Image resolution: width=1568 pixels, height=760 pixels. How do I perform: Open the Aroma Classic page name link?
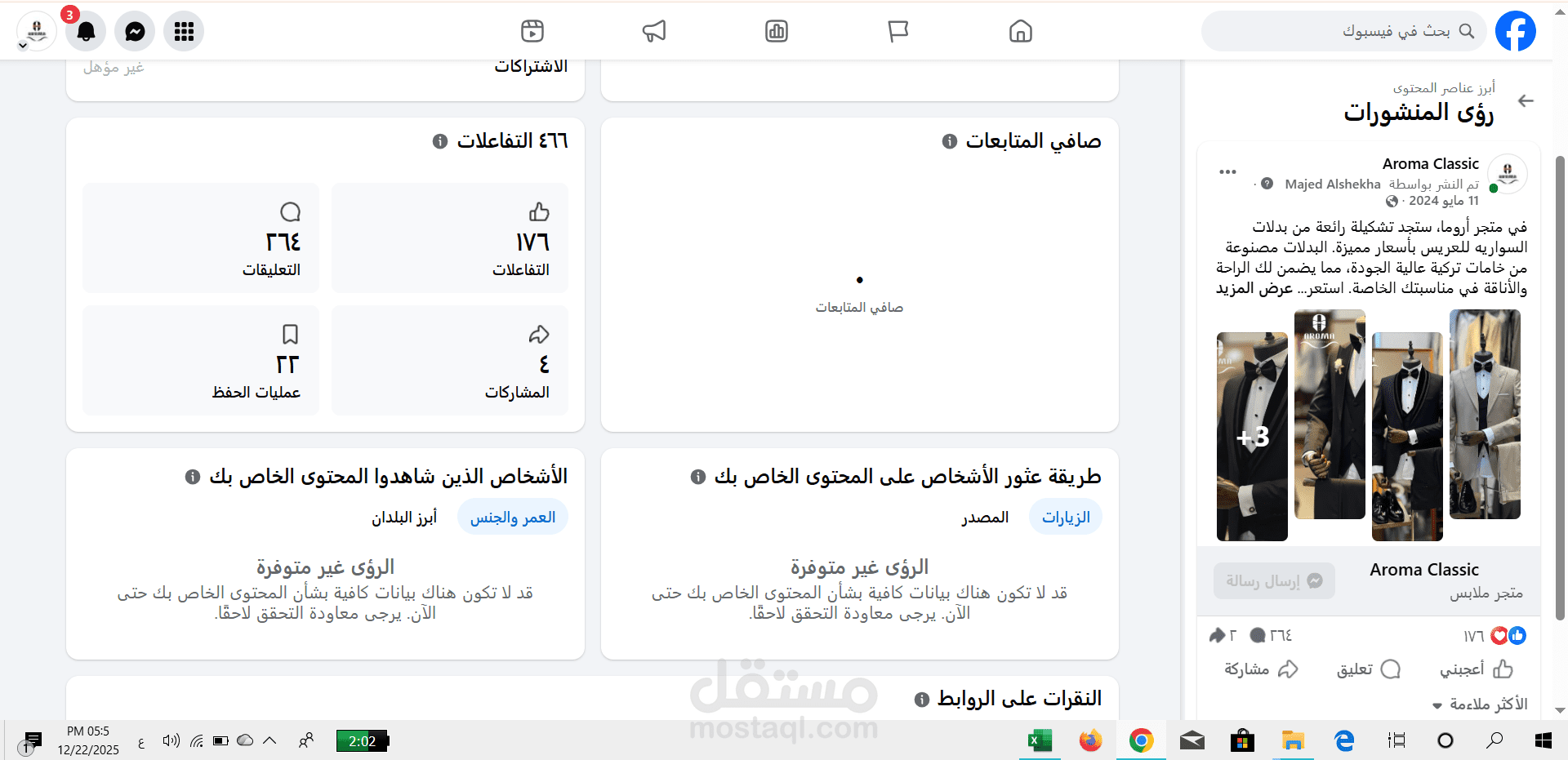click(x=1430, y=163)
